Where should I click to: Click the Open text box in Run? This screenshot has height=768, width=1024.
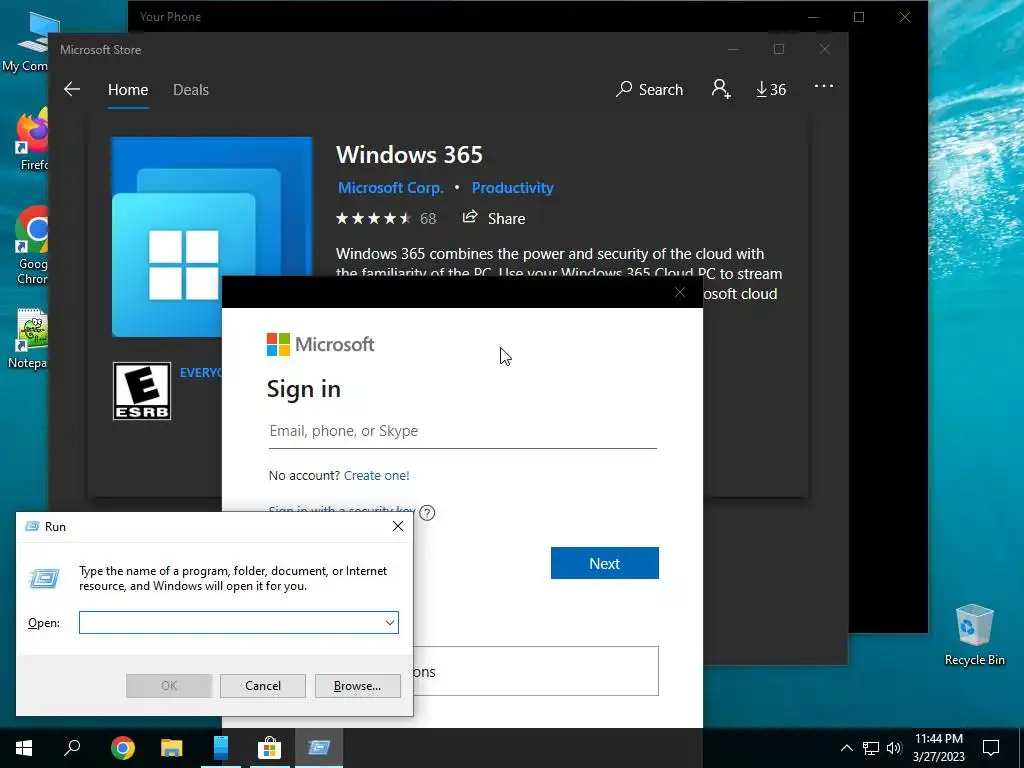point(231,622)
